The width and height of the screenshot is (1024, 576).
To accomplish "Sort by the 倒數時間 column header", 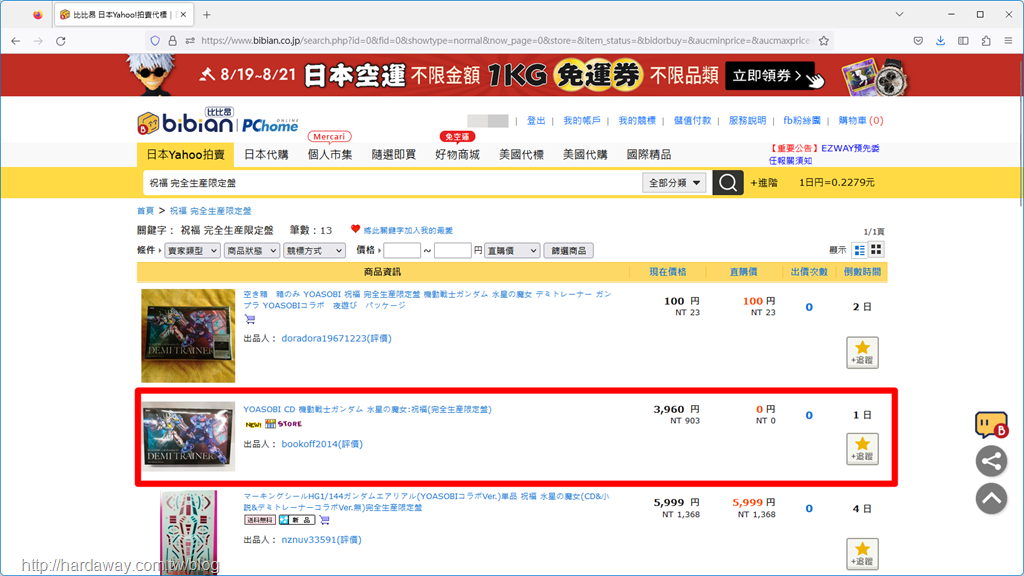I will coord(862,272).
